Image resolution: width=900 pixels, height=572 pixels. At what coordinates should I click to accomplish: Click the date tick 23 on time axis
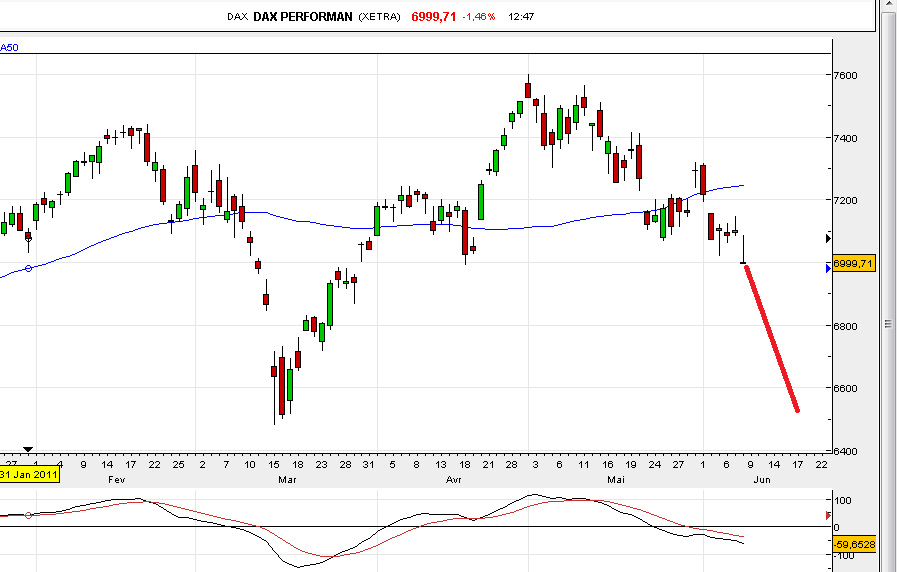(x=321, y=465)
